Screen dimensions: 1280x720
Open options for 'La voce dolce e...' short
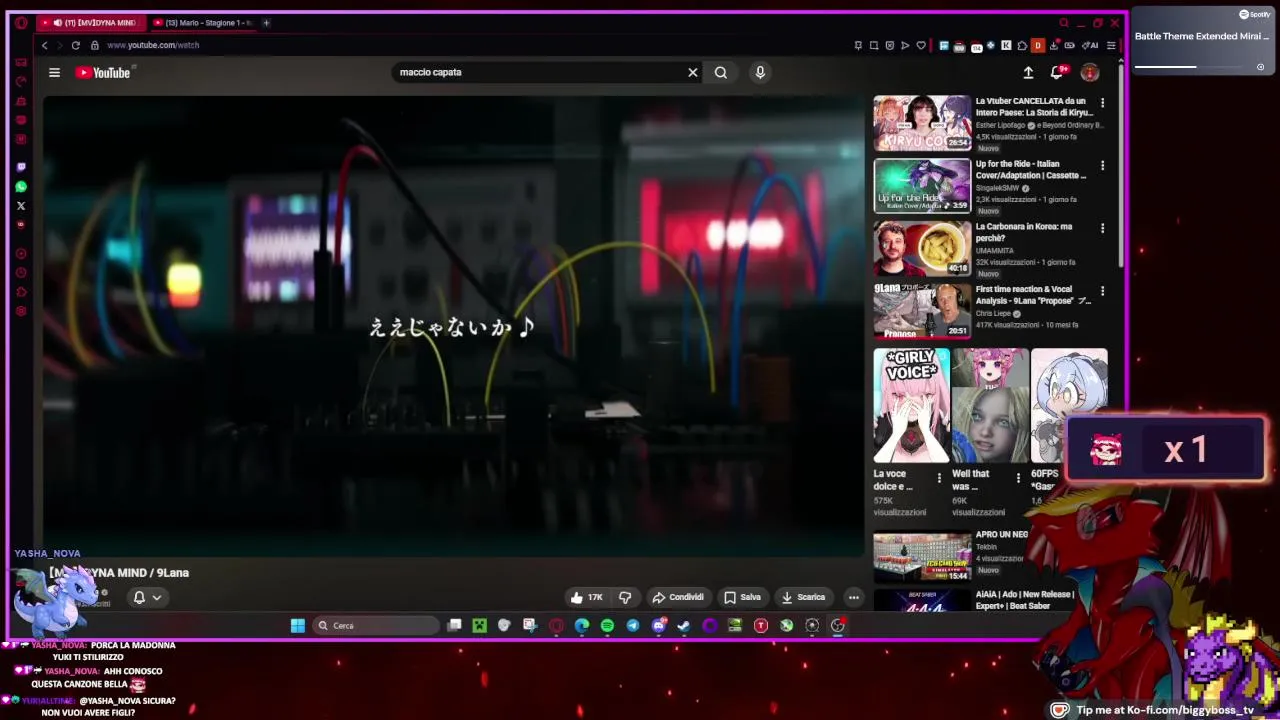(x=939, y=478)
